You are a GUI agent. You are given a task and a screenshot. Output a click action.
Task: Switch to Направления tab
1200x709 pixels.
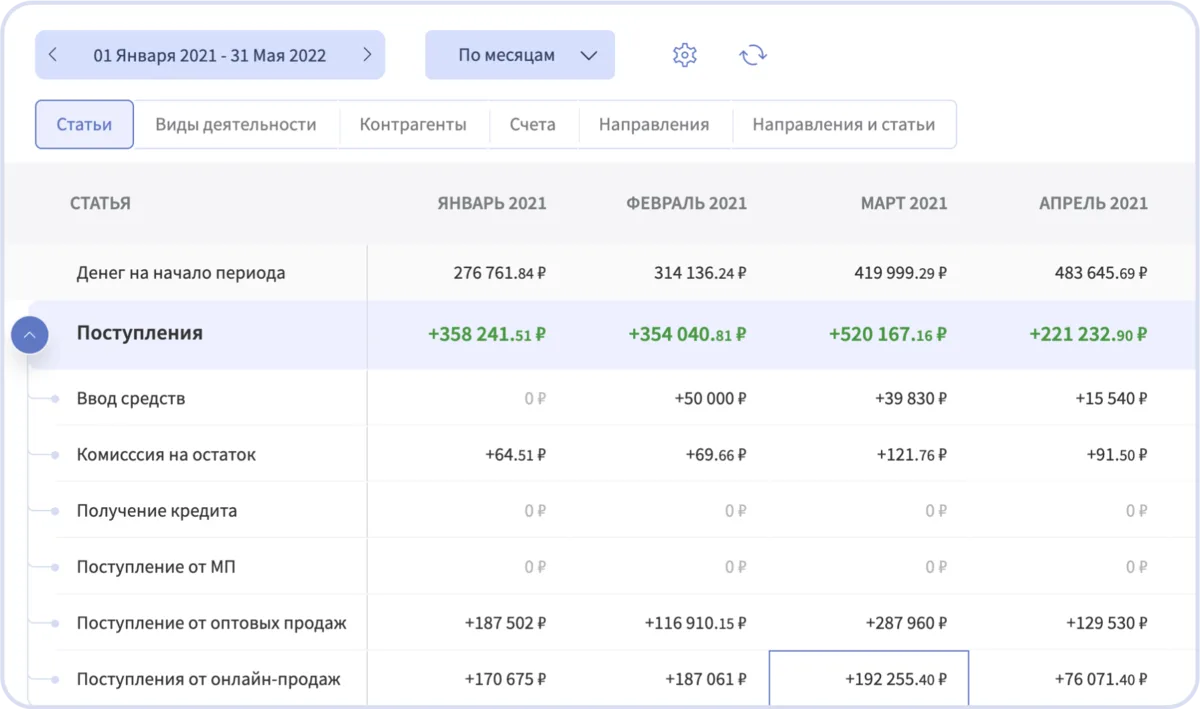click(654, 125)
